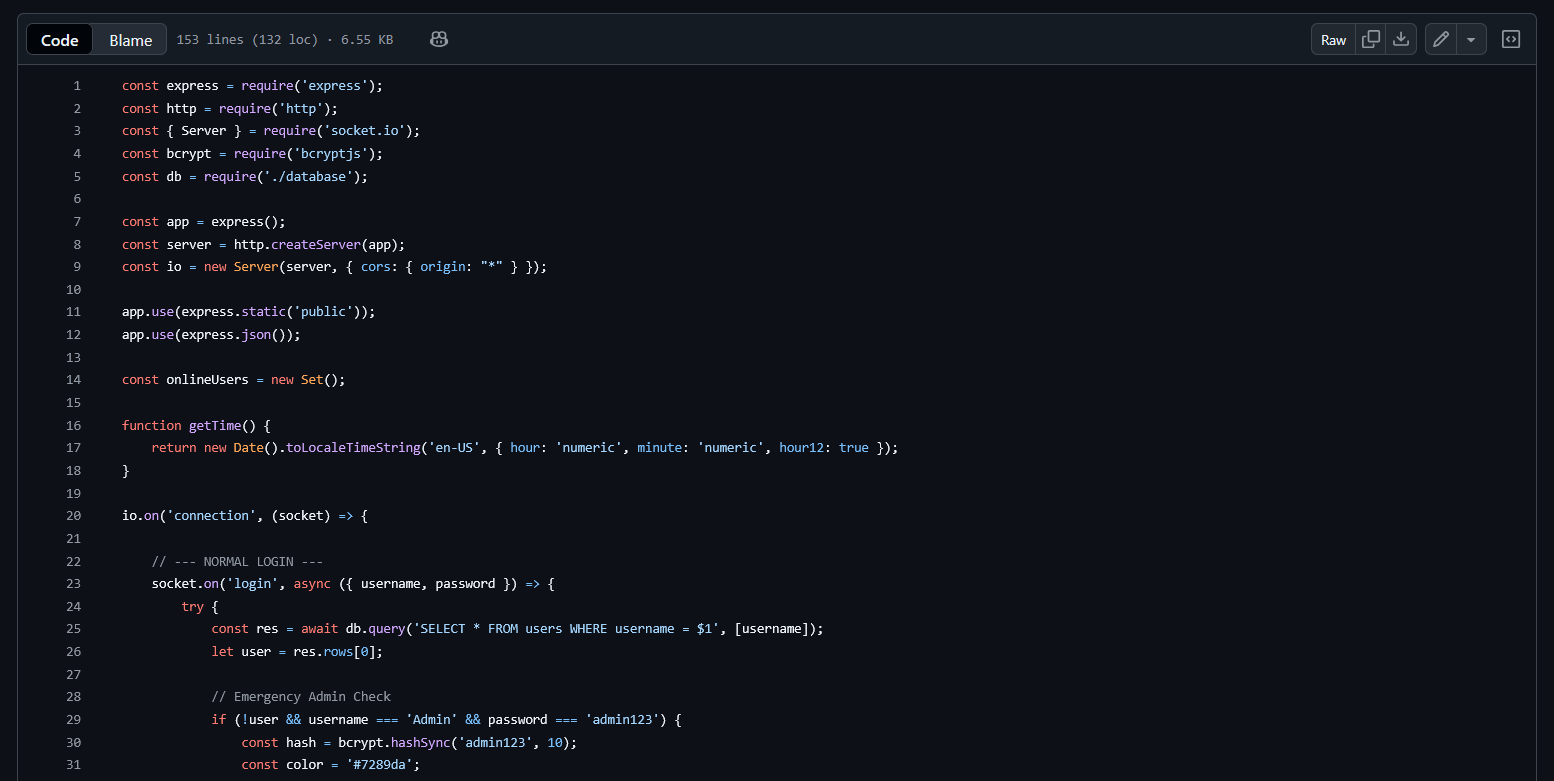This screenshot has height=781, width=1554.
Task: Highlight line 20 via its number
Action: point(73,516)
